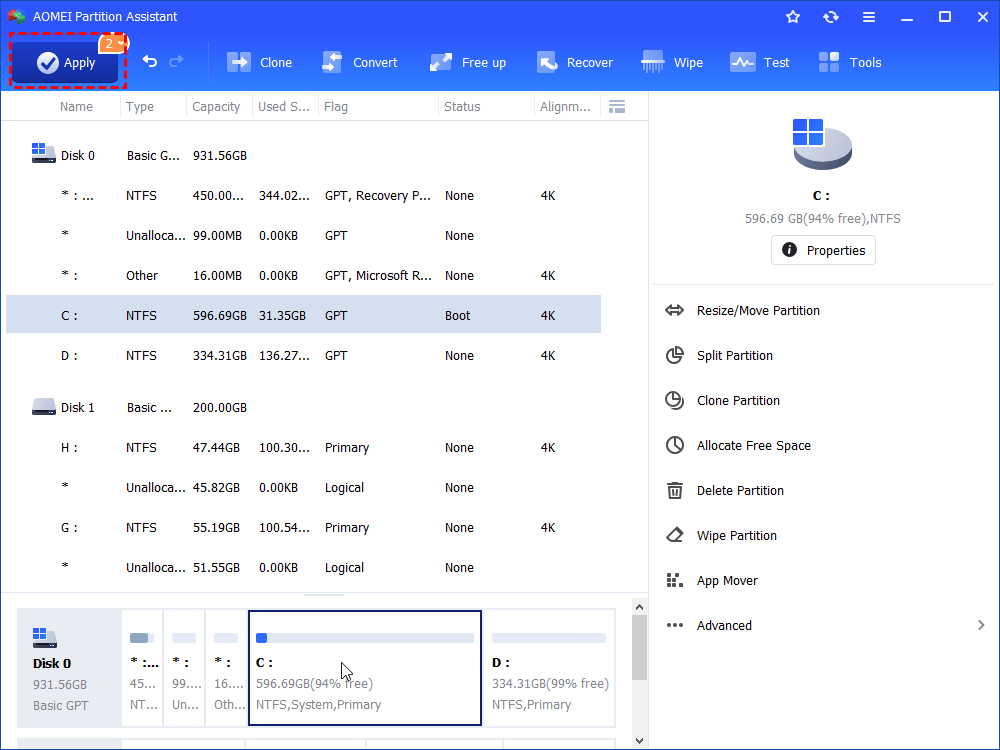The width and height of the screenshot is (1000, 750).
Task: Select the recovery partition block in disk map
Action: point(142,668)
